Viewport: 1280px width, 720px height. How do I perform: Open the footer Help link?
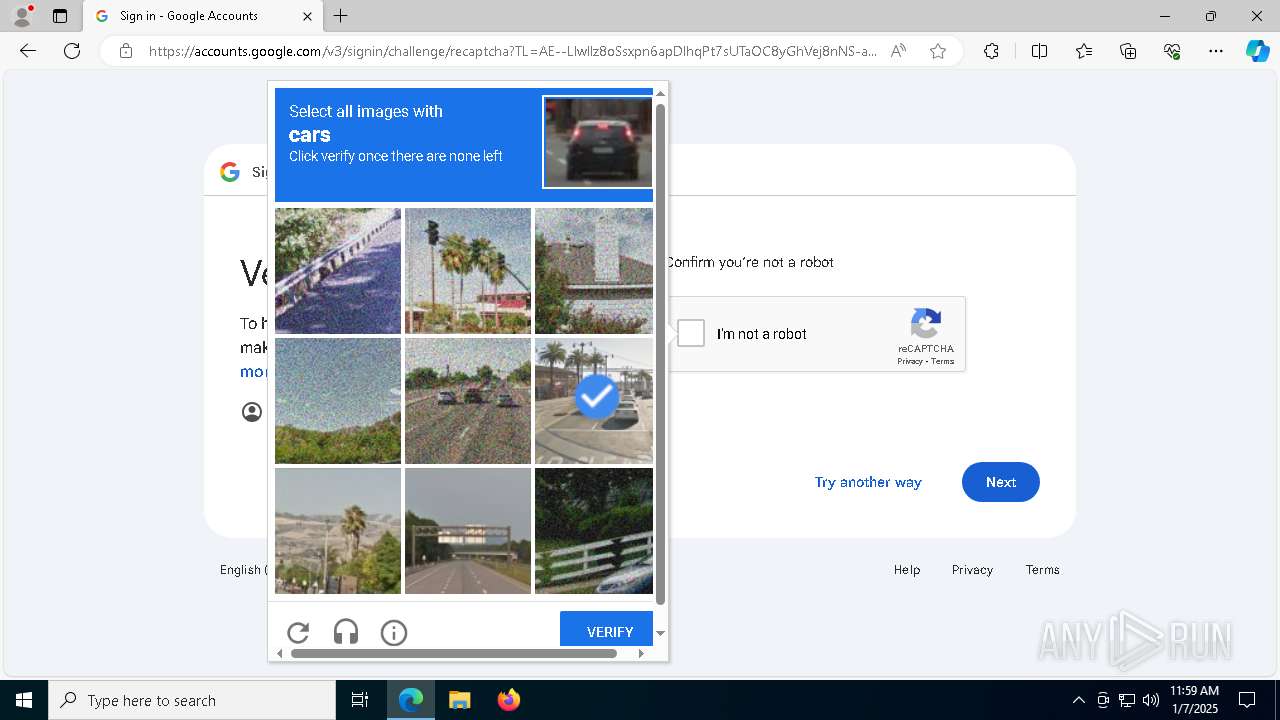click(x=907, y=570)
